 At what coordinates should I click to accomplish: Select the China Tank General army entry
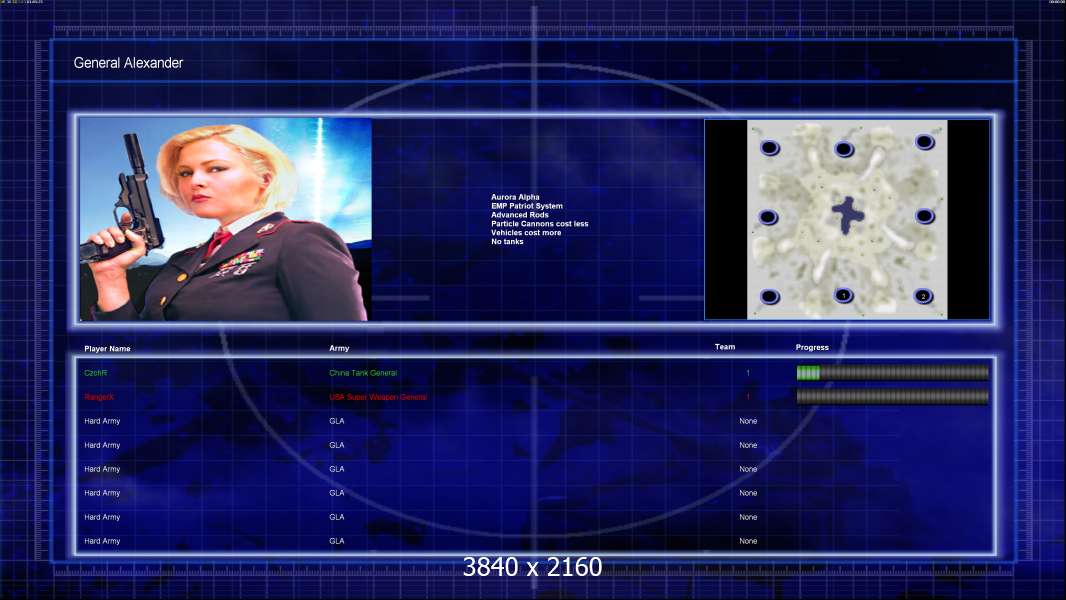pos(363,373)
